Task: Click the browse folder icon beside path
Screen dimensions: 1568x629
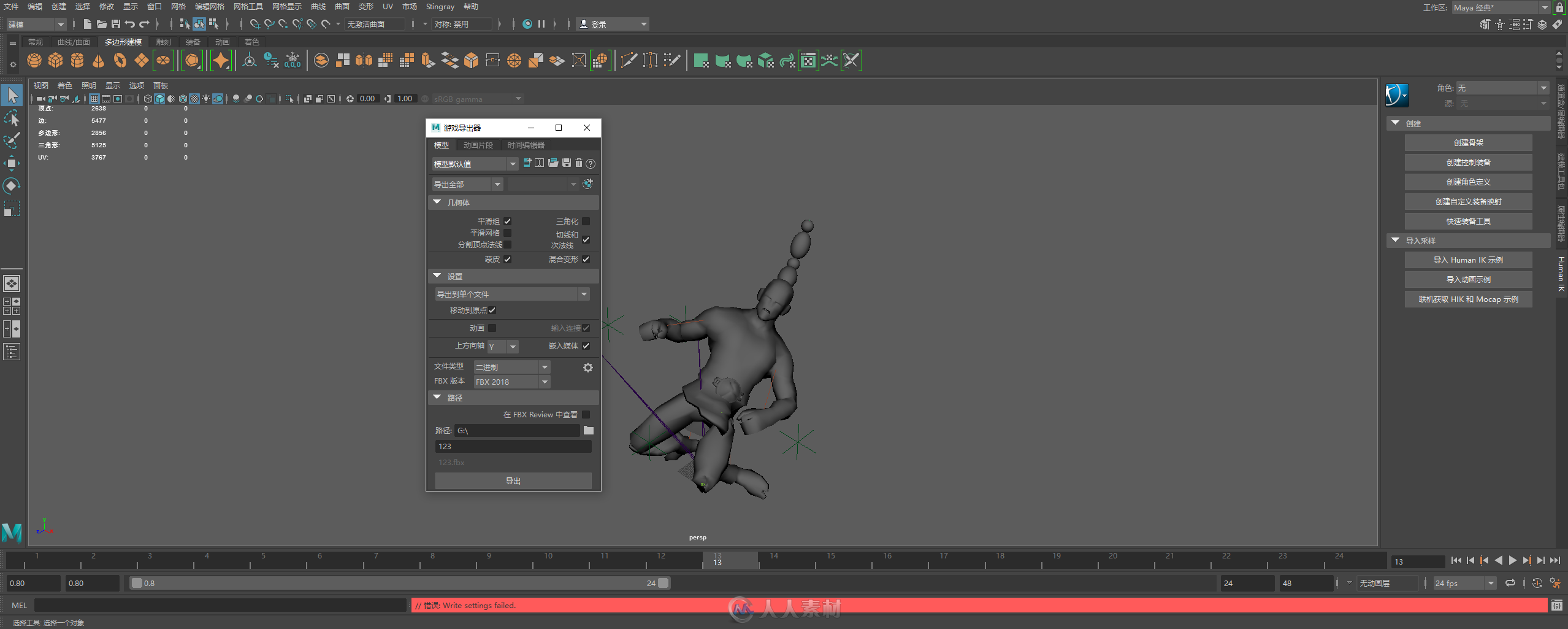Action: [588, 430]
